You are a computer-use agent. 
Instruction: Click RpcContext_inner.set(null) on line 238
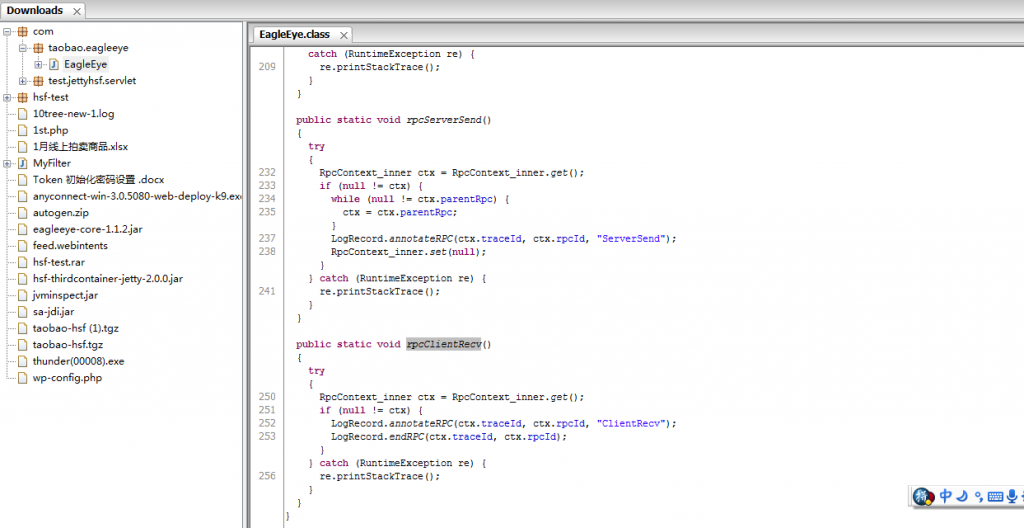(x=408, y=252)
